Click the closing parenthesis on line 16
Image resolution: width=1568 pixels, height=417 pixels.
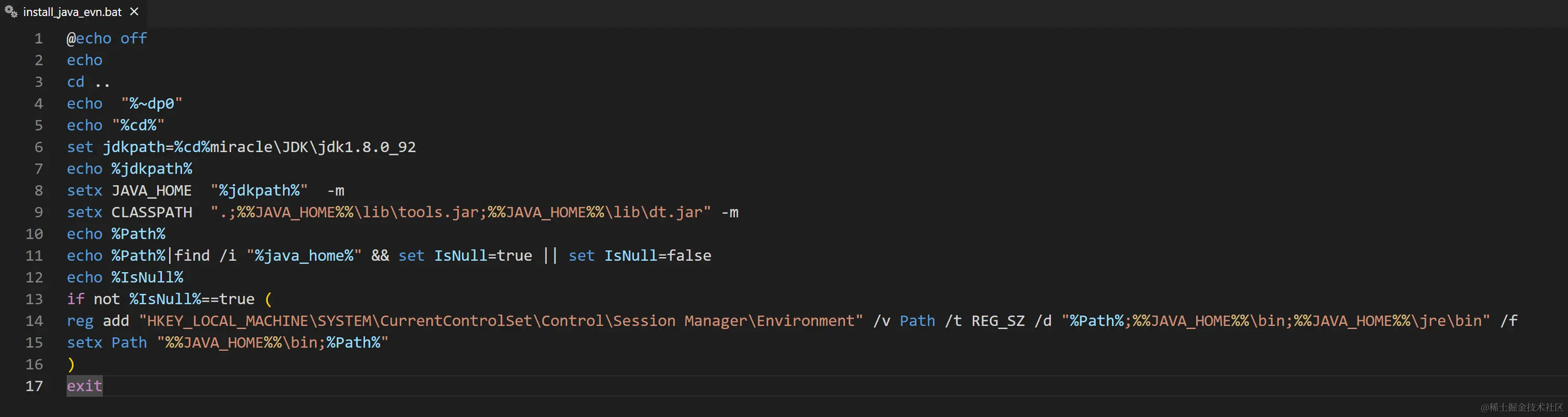71,365
